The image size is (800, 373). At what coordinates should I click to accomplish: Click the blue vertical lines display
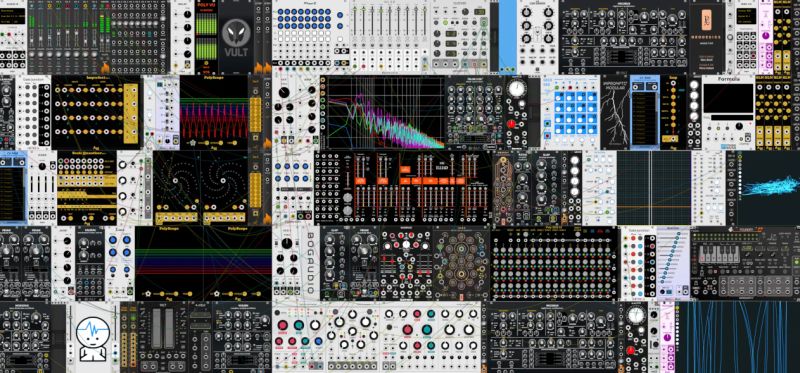pos(738,337)
